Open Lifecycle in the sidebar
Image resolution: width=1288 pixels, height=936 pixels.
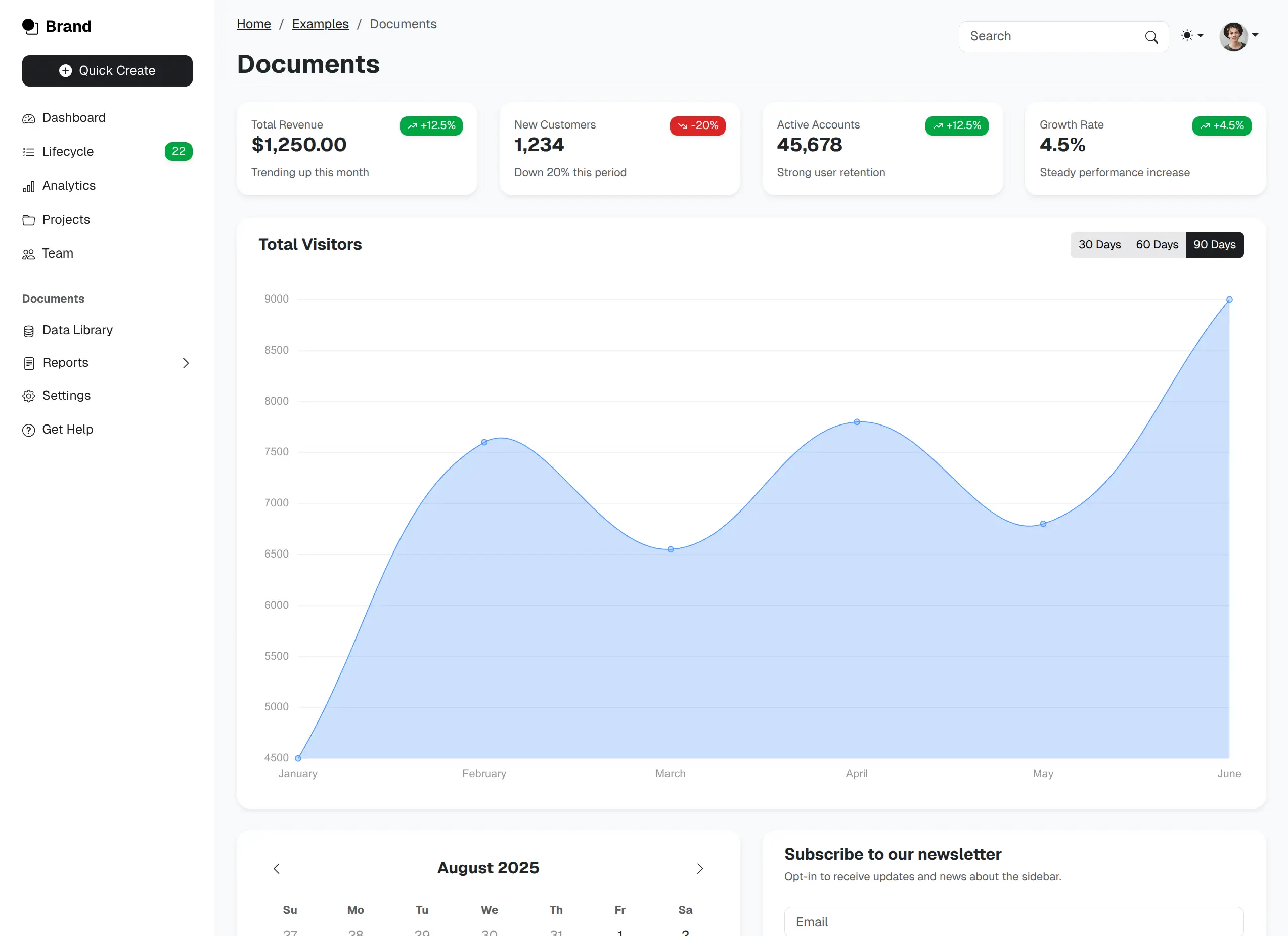(68, 152)
